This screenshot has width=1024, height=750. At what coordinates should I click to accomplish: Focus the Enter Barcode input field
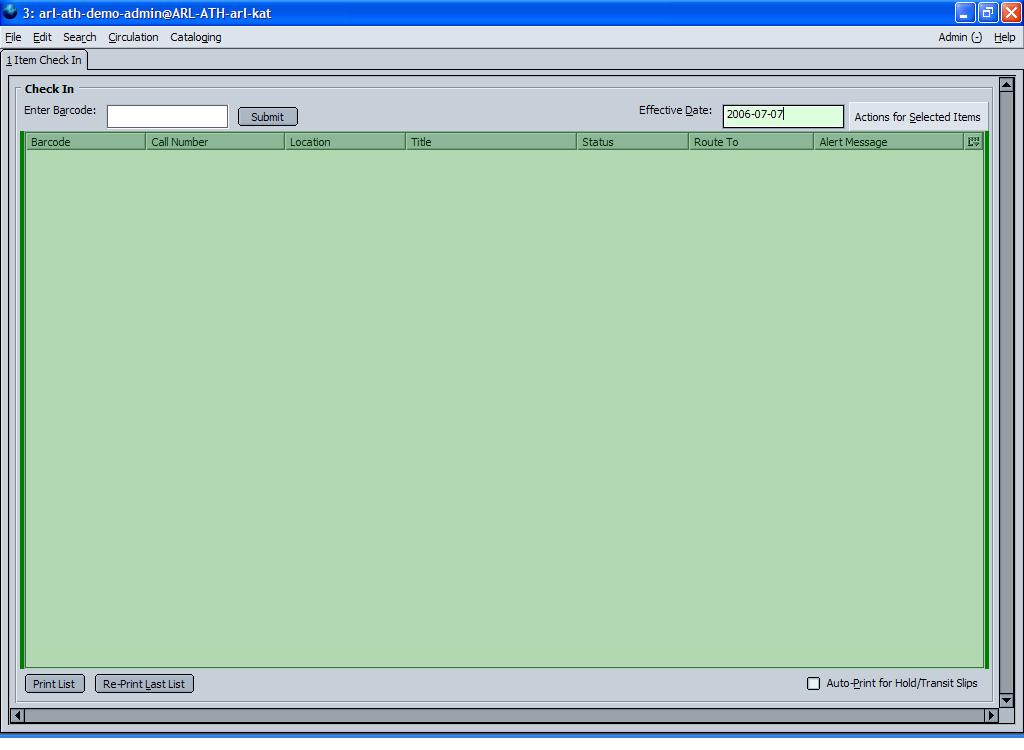point(167,117)
